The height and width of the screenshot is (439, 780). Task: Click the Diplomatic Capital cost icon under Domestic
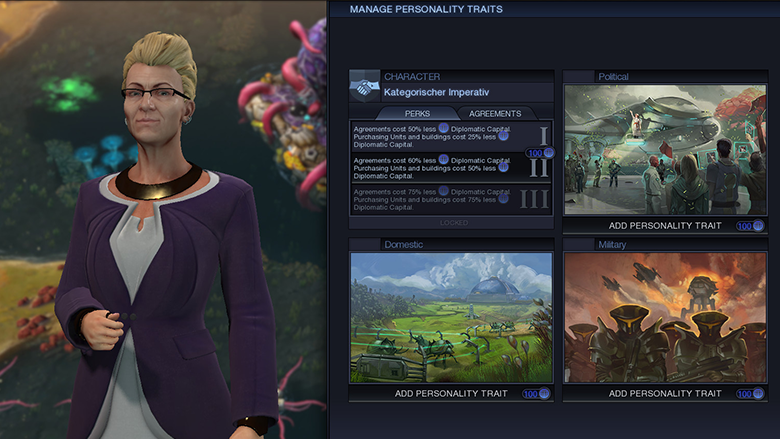click(x=544, y=394)
